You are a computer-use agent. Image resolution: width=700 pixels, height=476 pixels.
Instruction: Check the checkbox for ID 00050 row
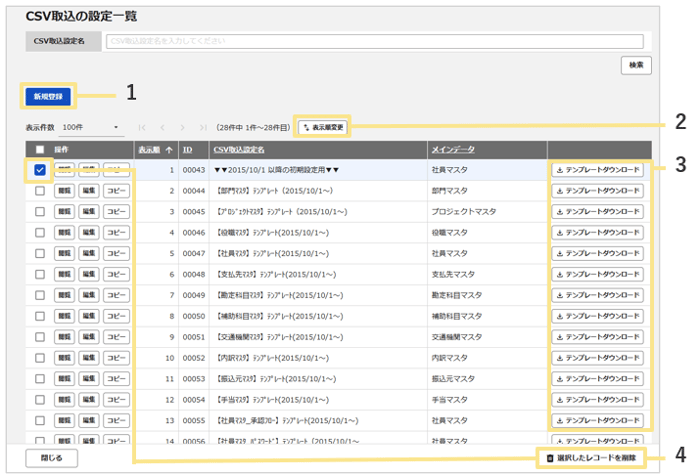coord(40,316)
